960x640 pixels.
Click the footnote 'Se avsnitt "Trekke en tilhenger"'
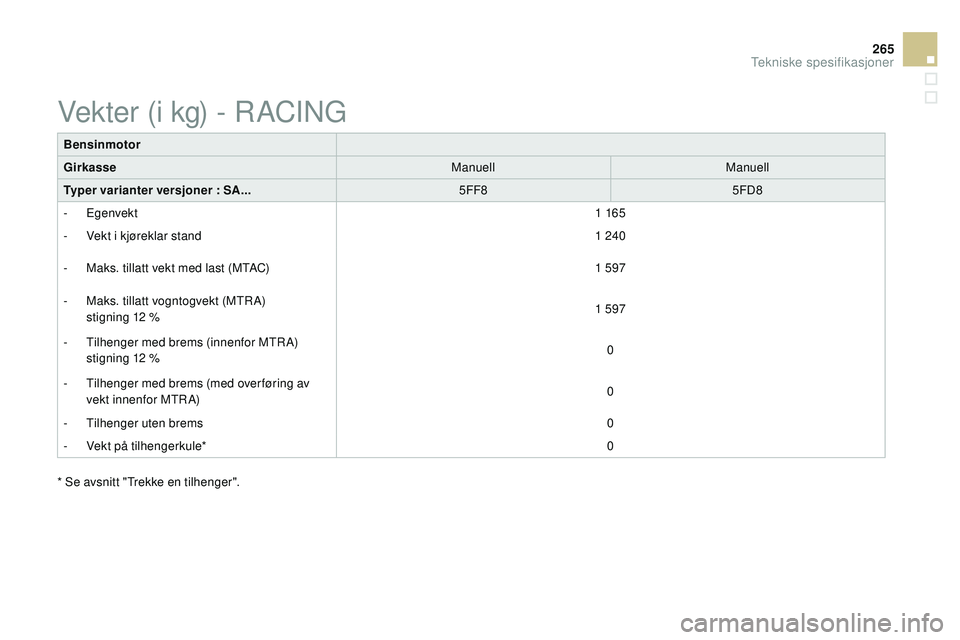tap(151, 482)
